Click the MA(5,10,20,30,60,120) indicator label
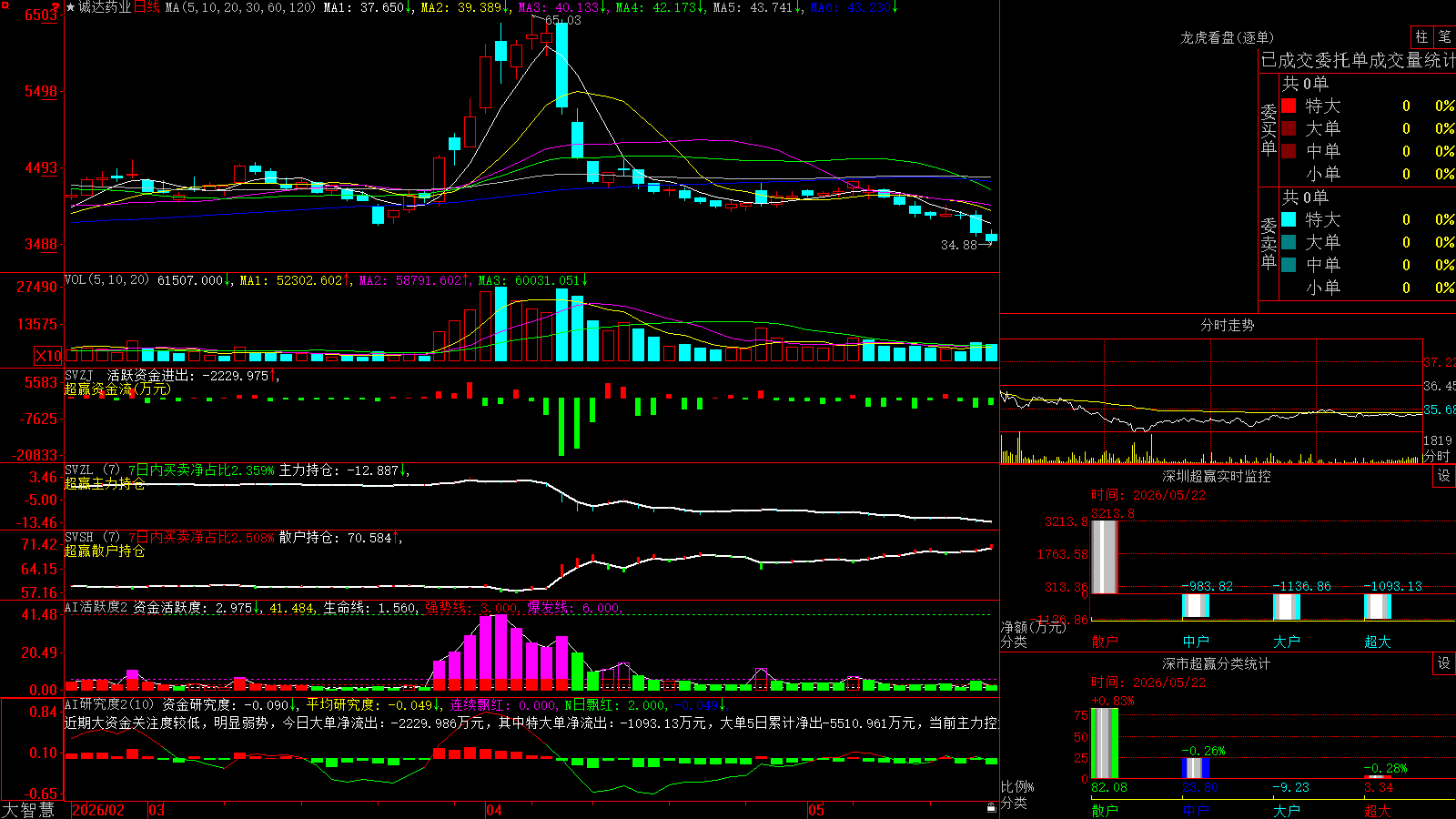This screenshot has height=819, width=1456. tap(240, 7)
